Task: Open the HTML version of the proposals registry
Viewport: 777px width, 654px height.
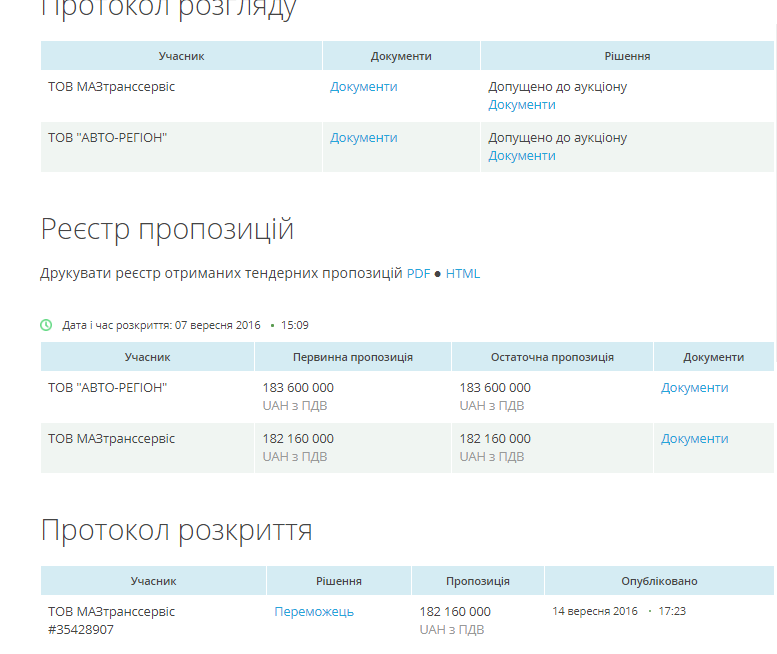Action: (x=463, y=273)
